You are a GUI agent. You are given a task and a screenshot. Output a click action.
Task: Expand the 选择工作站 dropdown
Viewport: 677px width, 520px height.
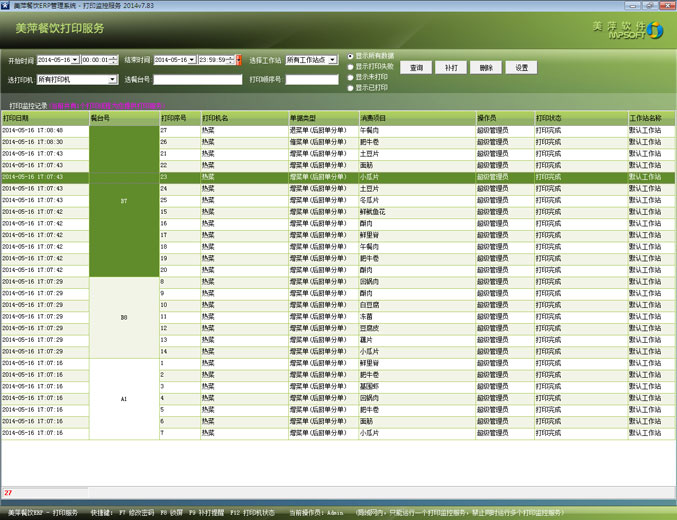point(332,60)
